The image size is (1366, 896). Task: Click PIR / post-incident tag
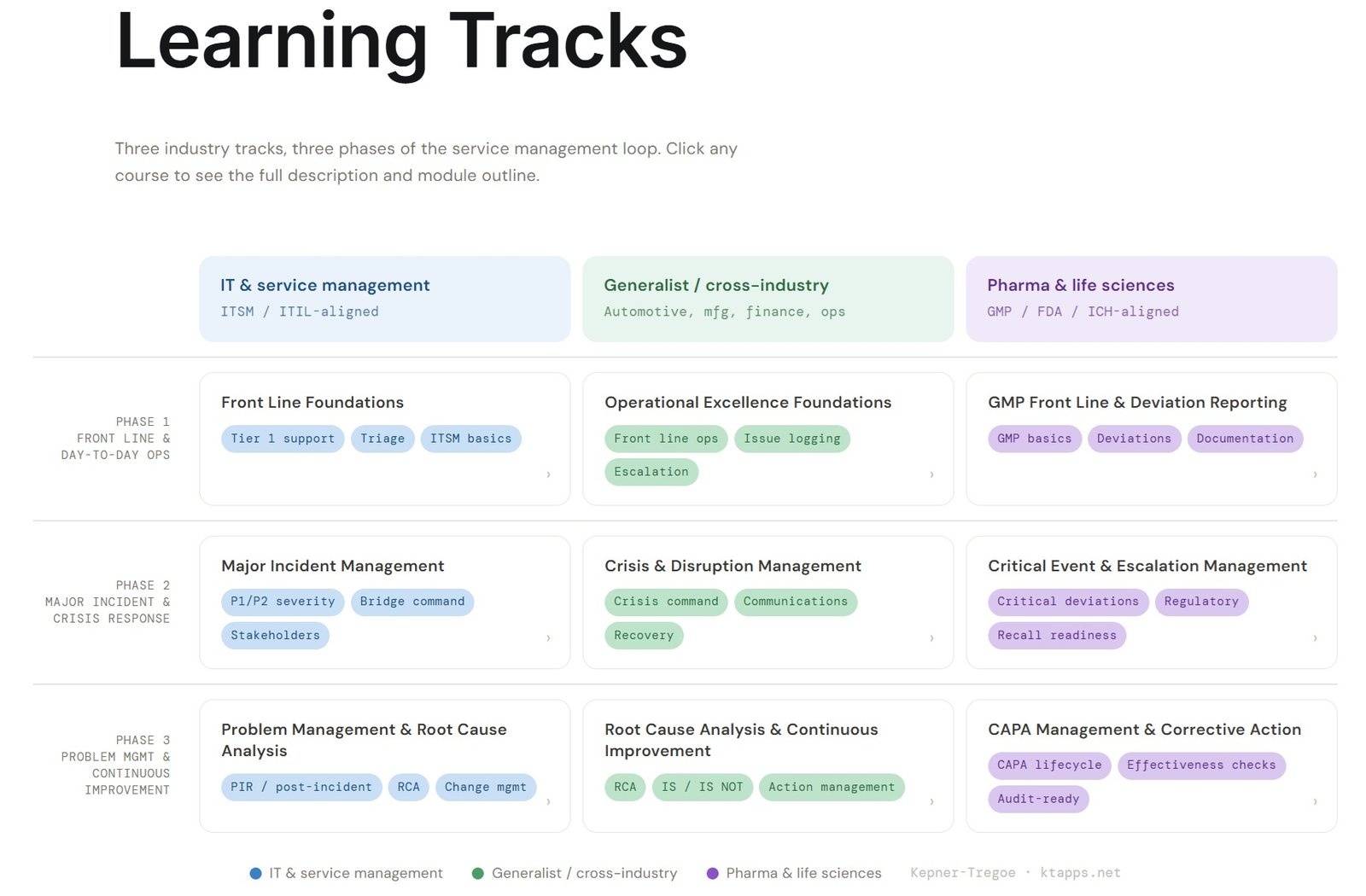click(301, 787)
